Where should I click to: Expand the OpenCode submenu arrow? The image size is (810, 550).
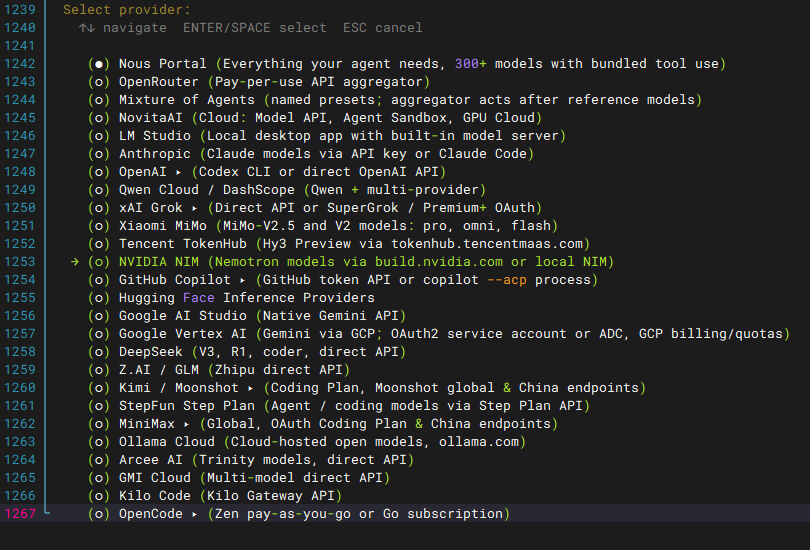click(x=195, y=514)
